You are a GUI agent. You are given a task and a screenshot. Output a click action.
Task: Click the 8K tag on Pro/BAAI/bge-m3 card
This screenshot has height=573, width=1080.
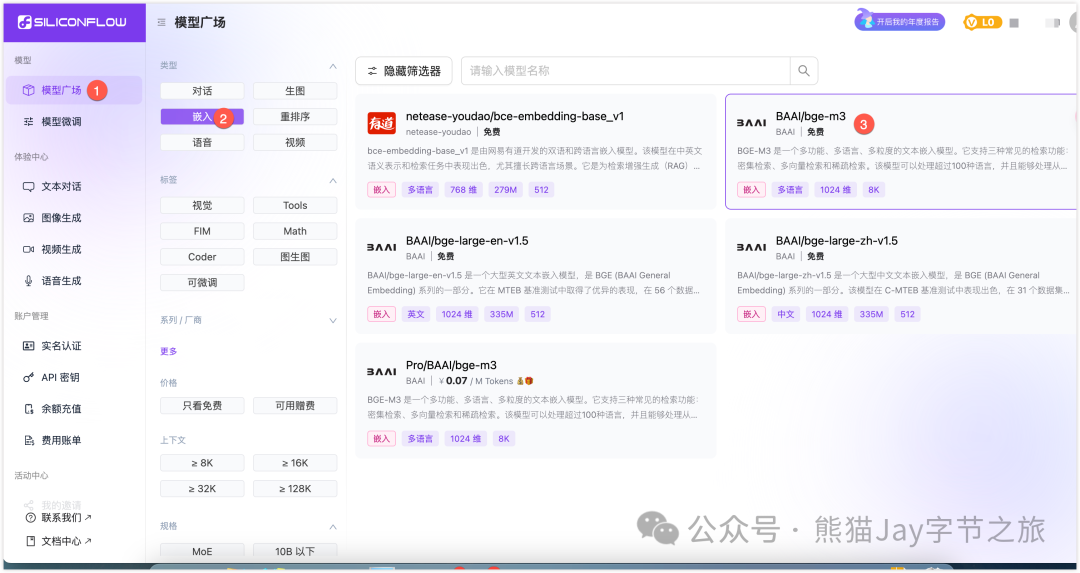click(504, 439)
